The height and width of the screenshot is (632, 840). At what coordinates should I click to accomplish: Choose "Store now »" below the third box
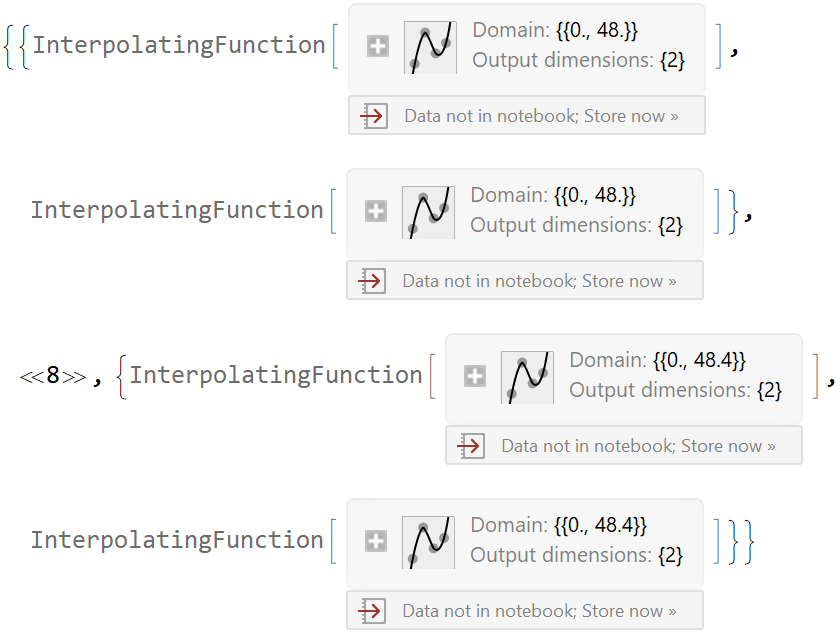click(x=727, y=446)
